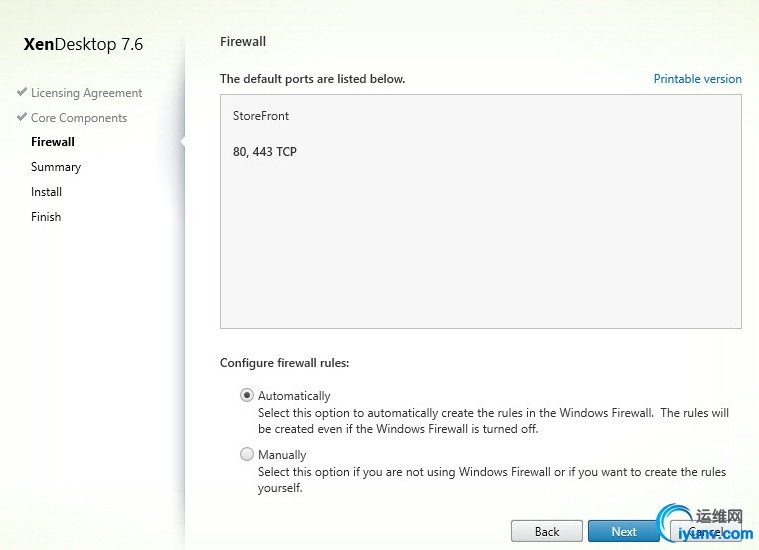Click the checkmark icon beside Licensing Agreement
Screen dimensions: 759x550
point(21,92)
